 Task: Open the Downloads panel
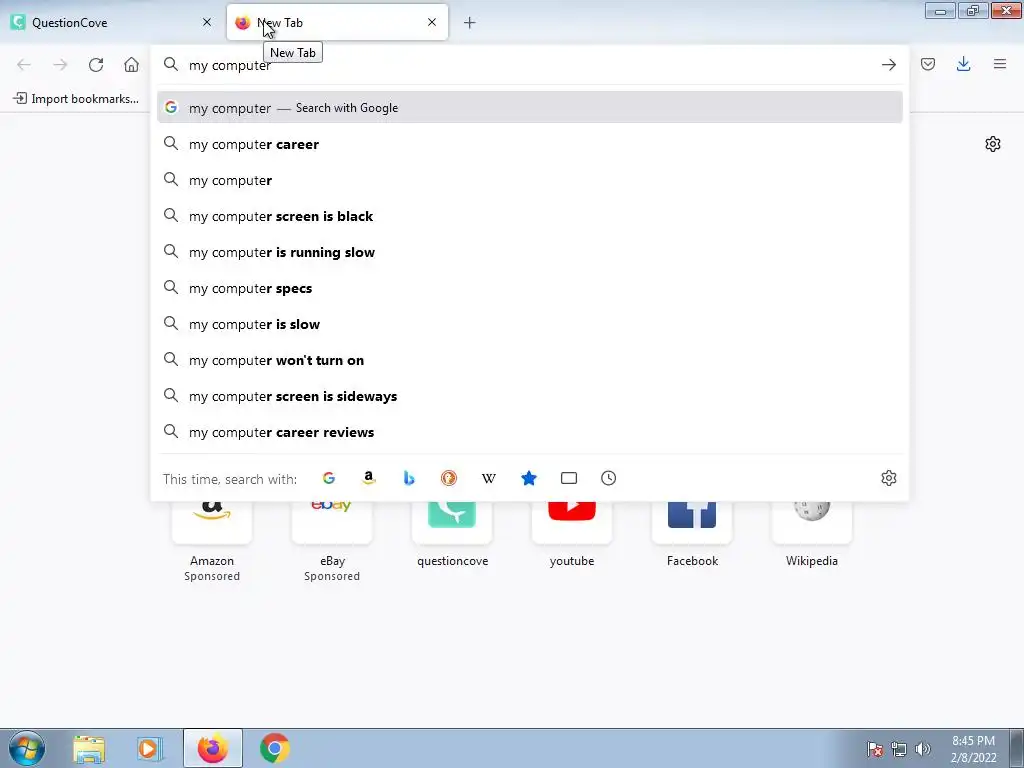click(x=963, y=64)
